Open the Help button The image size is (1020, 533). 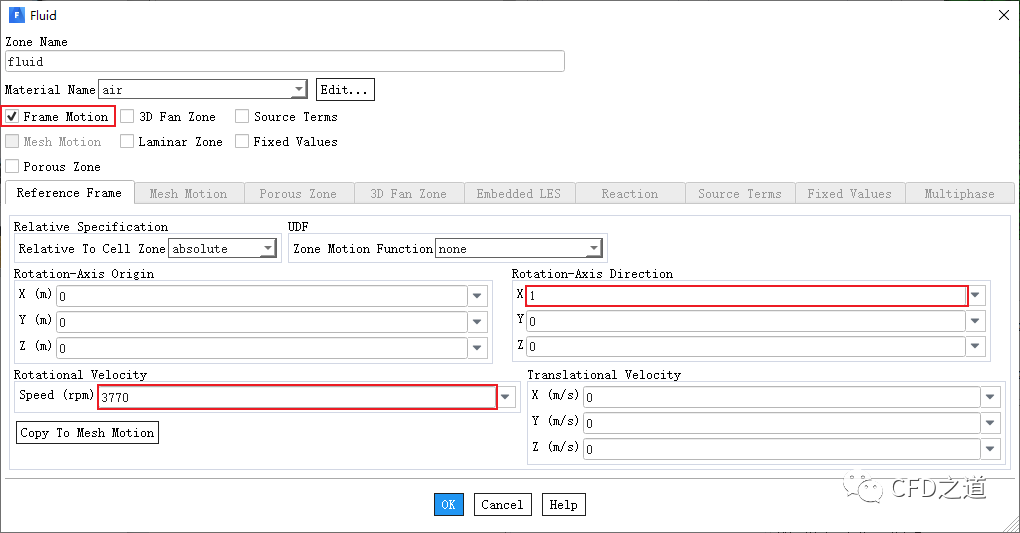tap(563, 505)
